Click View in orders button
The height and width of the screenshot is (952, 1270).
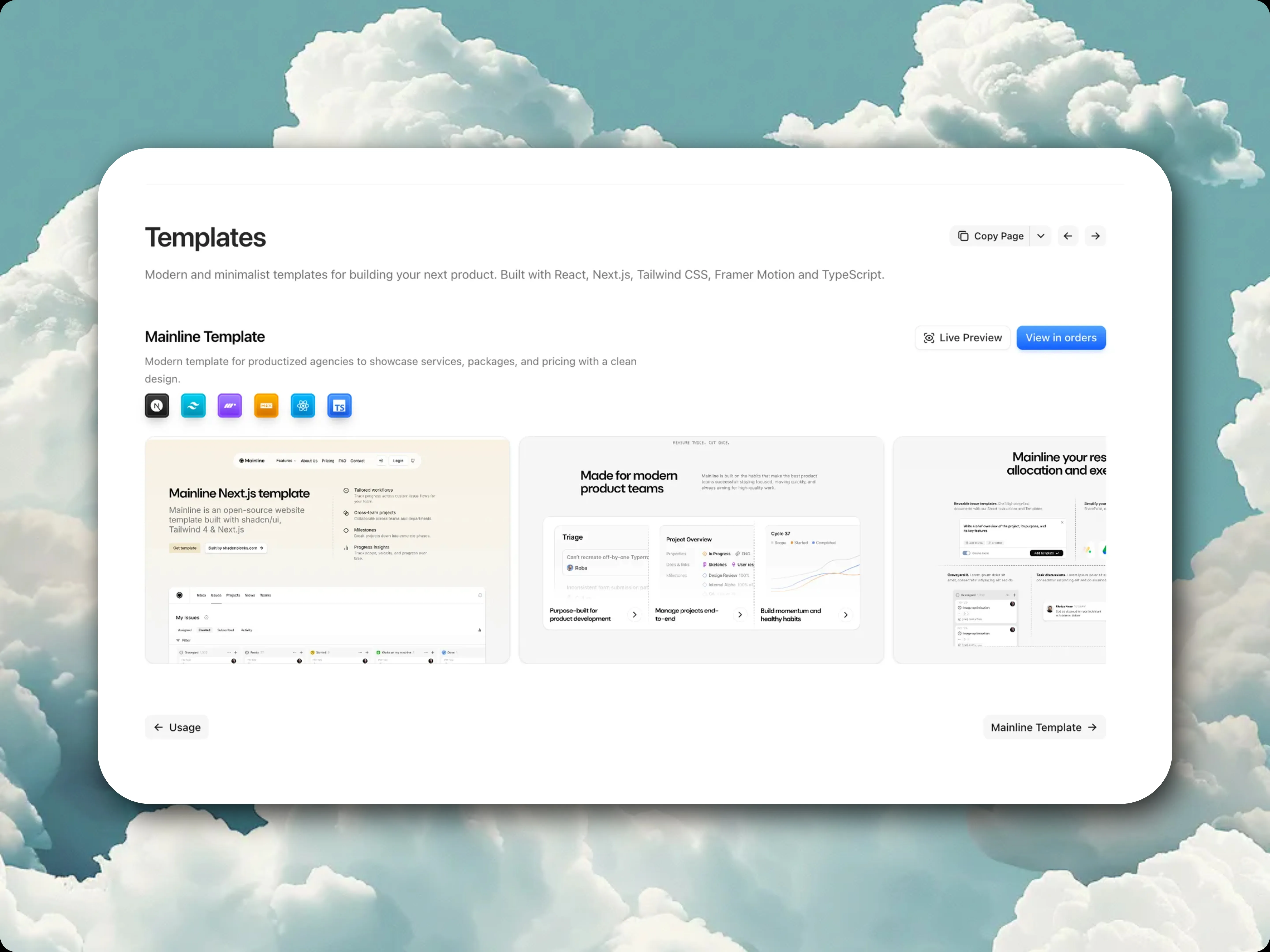tap(1061, 338)
